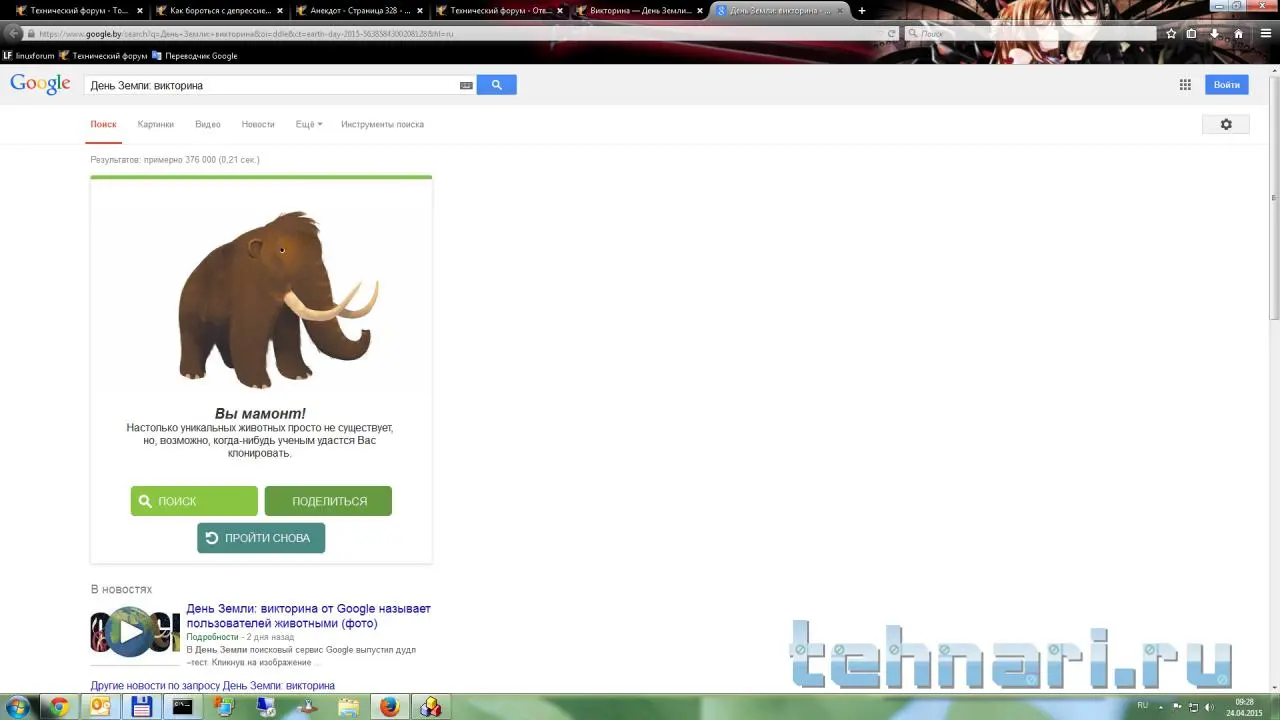
Task: Click the Вы мамонт! result heading
Action: tap(260, 413)
